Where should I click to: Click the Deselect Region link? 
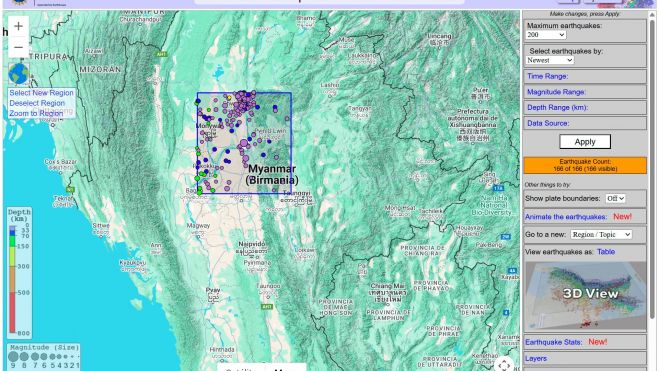37,103
